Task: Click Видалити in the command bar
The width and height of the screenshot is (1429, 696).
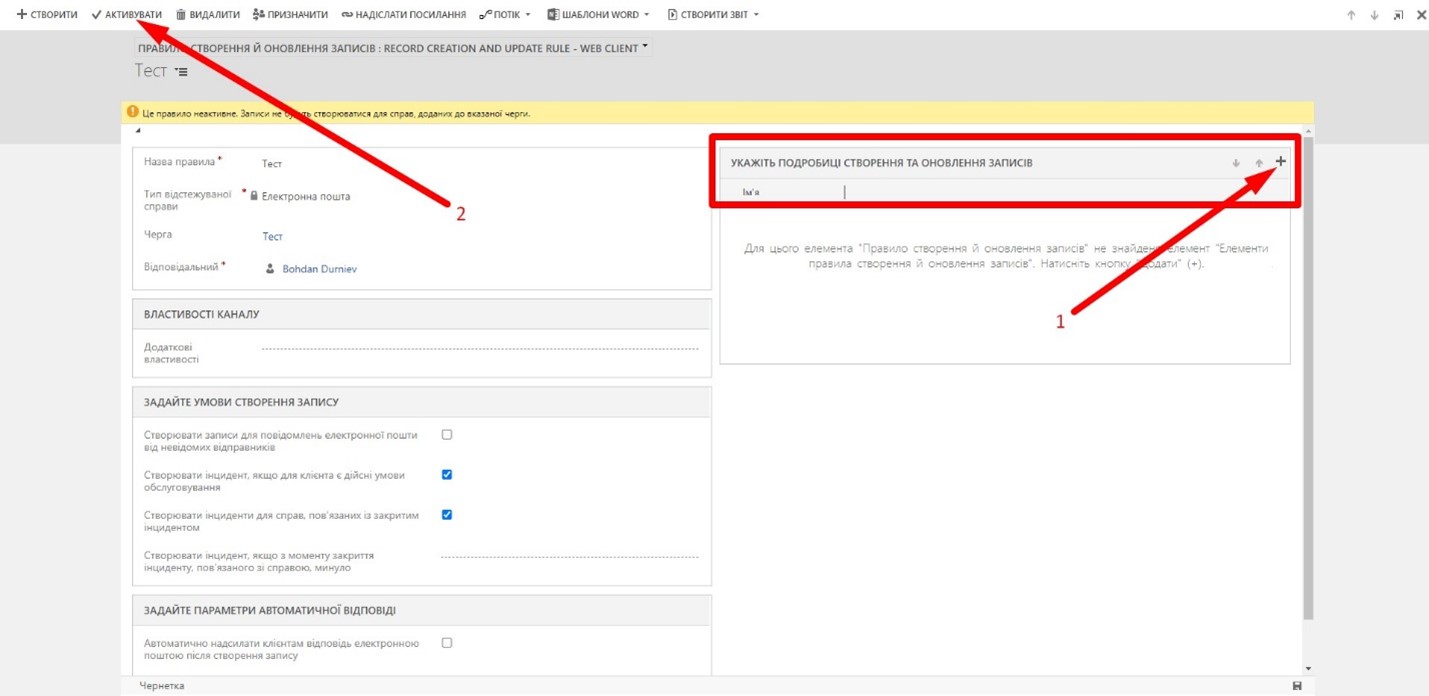Action: pyautogui.click(x=208, y=15)
